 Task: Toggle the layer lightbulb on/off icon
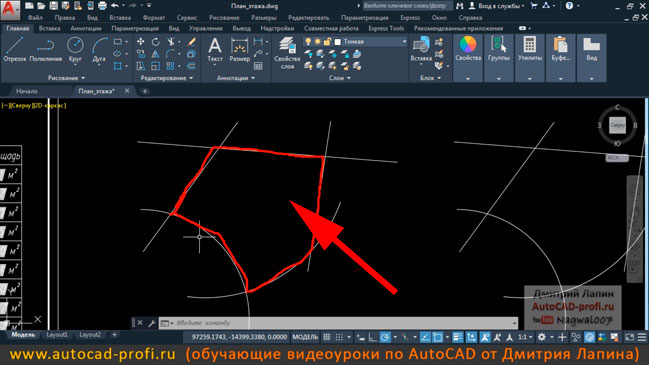pyautogui.click(x=308, y=42)
